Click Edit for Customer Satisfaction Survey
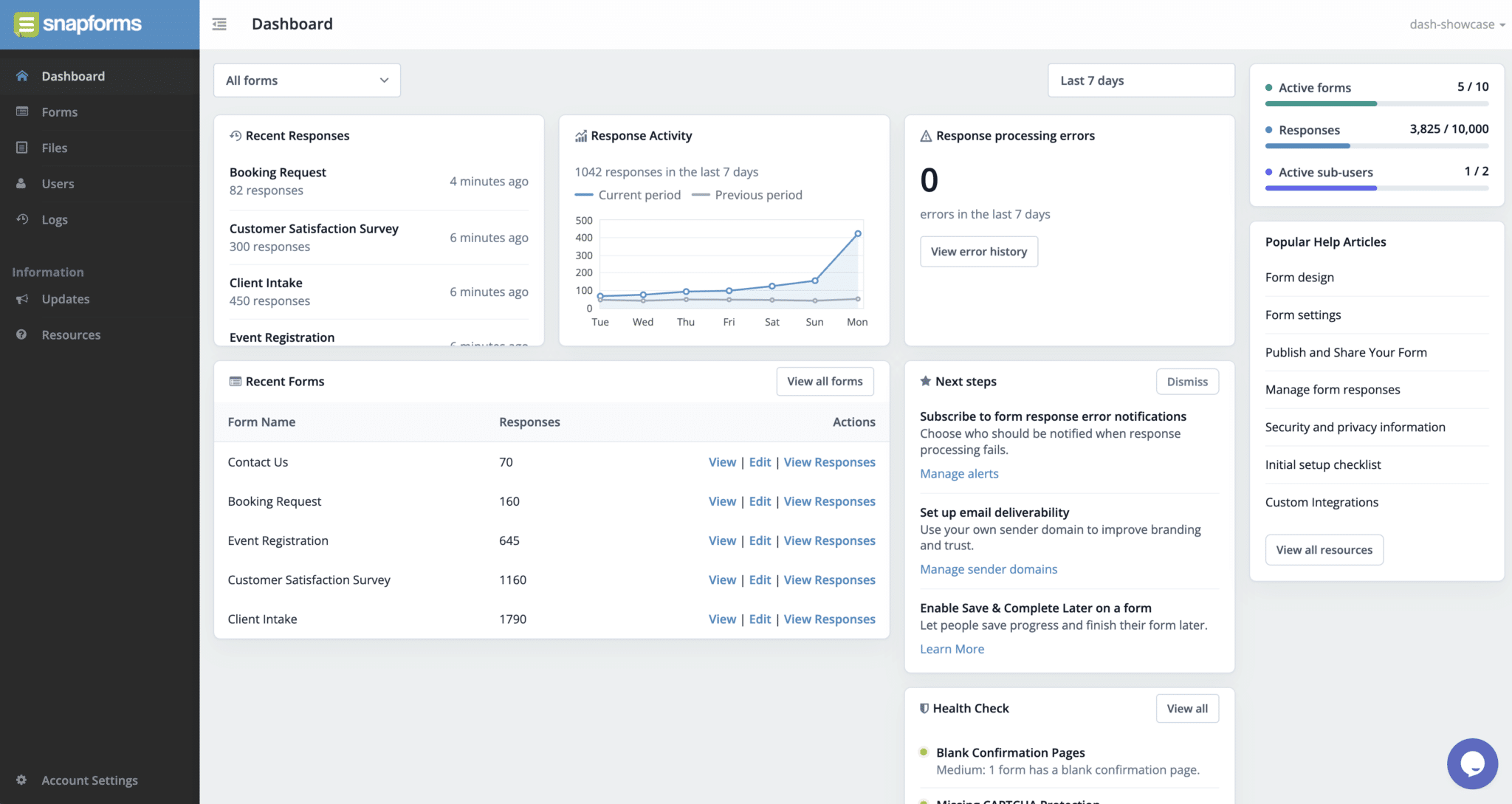This screenshot has width=1512, height=804. click(760, 580)
